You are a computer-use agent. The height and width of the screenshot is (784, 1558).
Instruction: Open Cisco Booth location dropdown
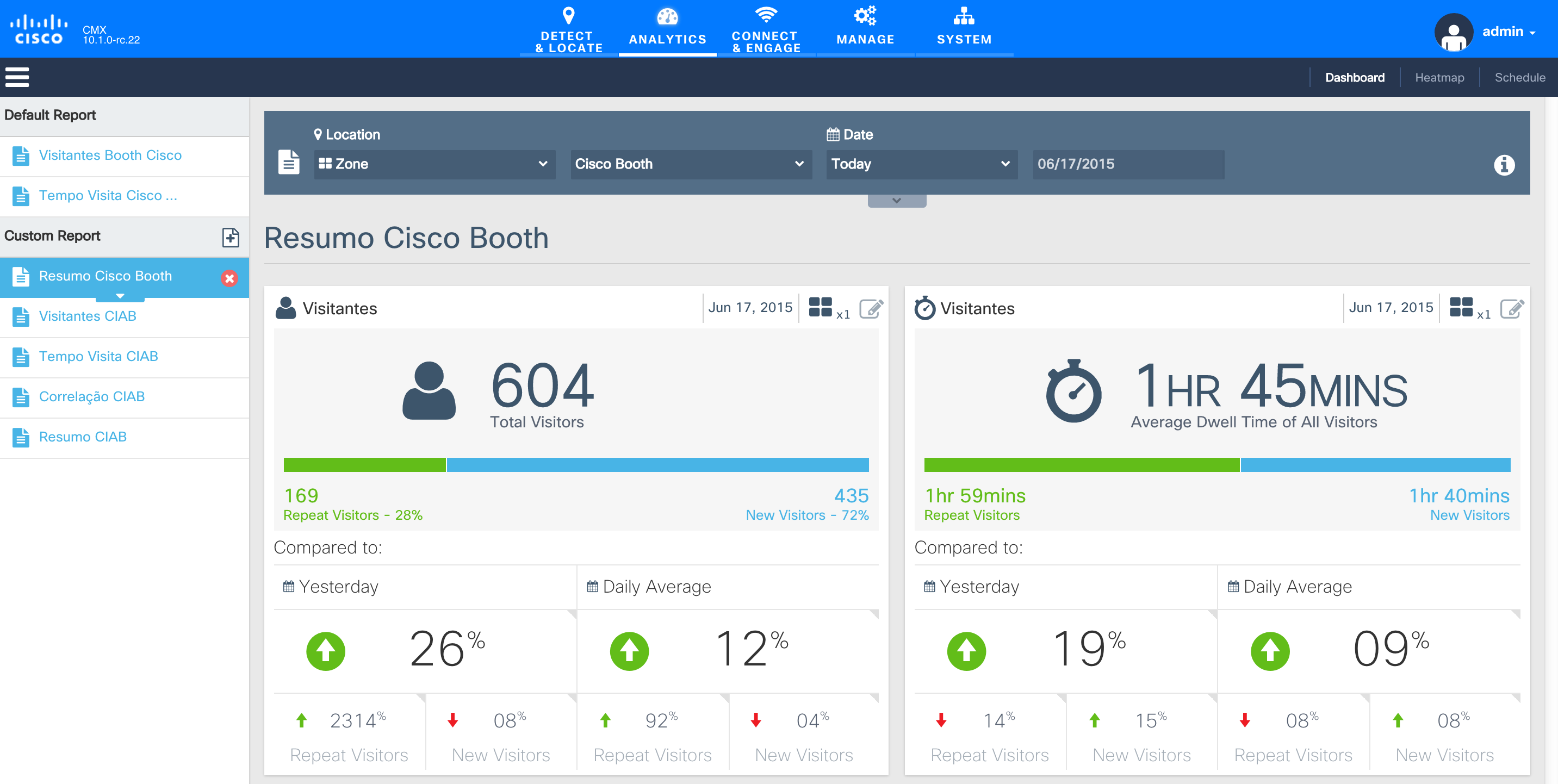[x=691, y=164]
